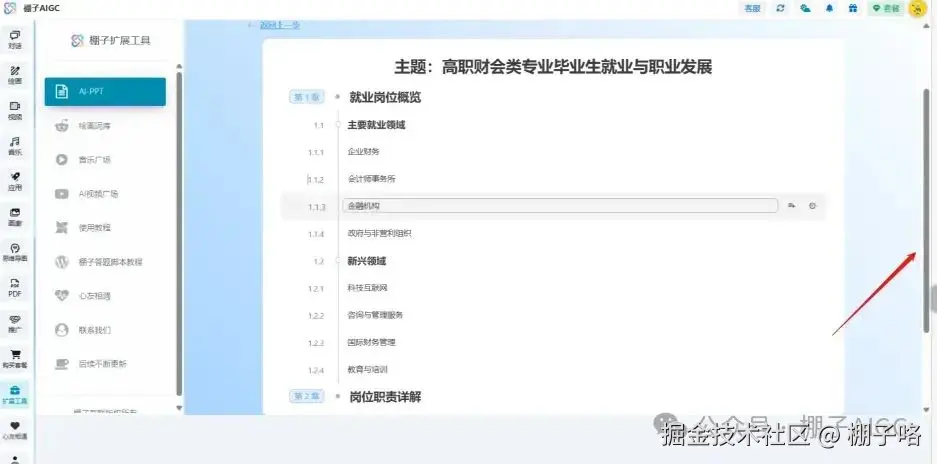
Task: Collapse section 1.1 主要就业领域 node
Action: (x=338, y=125)
